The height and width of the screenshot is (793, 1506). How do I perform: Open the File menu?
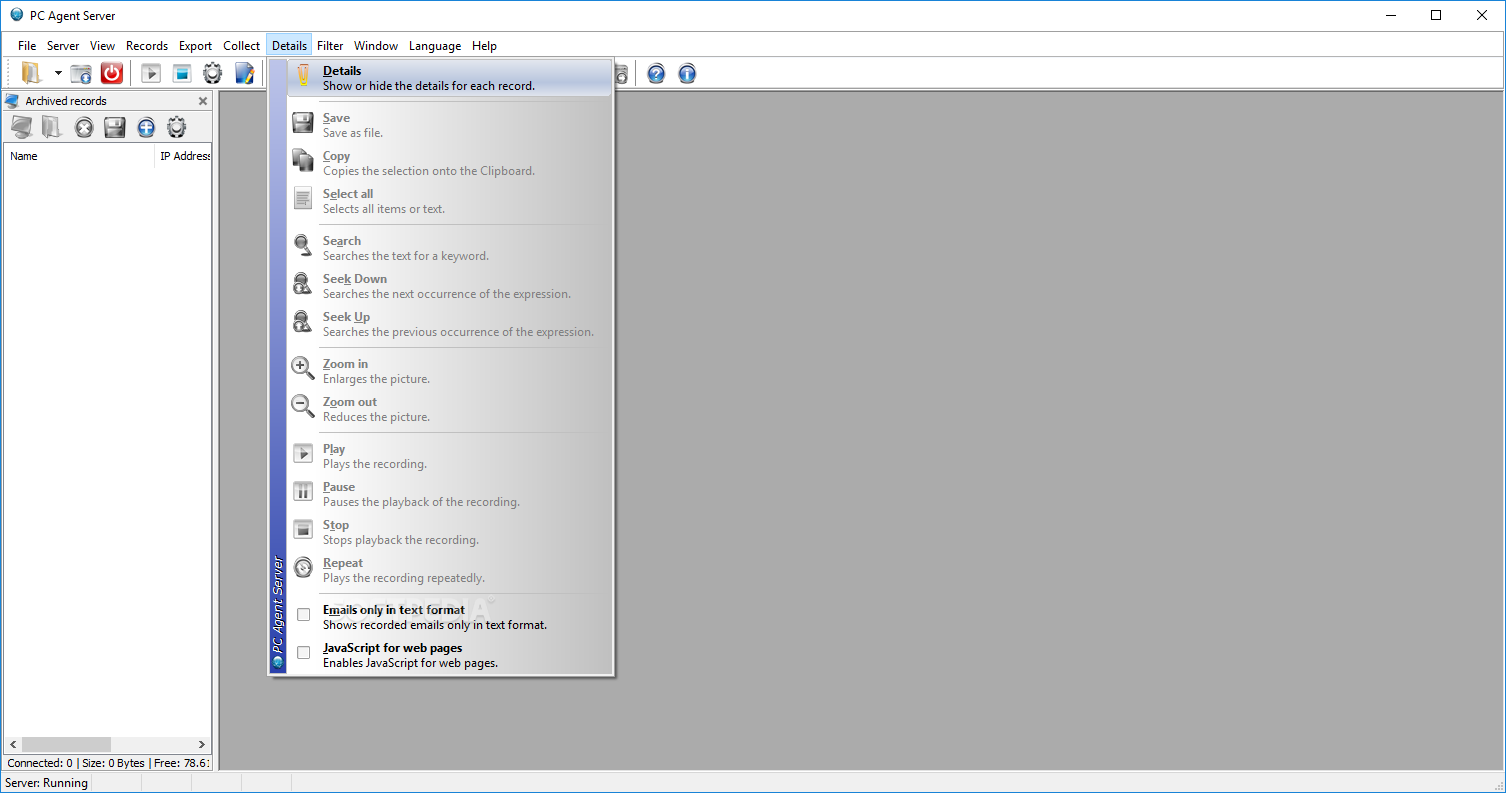pos(27,46)
